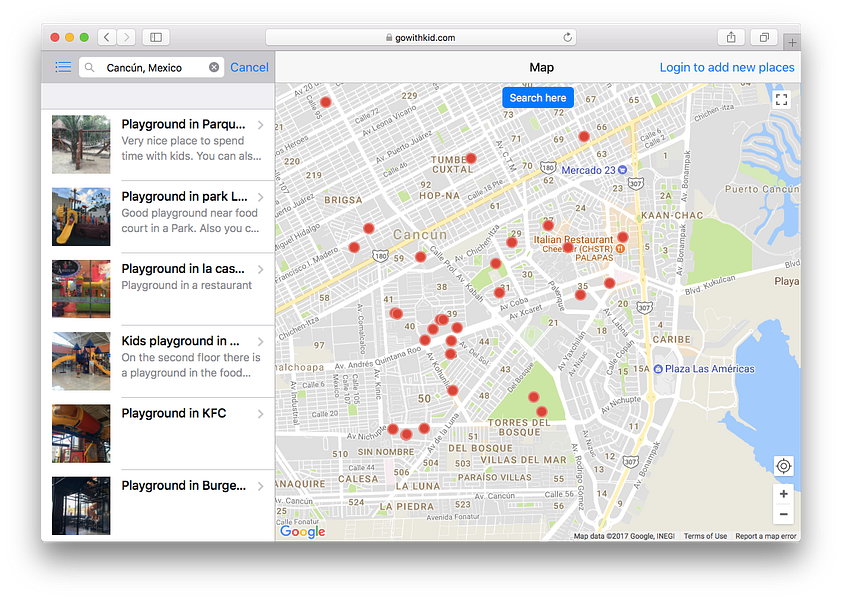Focus the Cancún, Mexico search field

pos(151,67)
